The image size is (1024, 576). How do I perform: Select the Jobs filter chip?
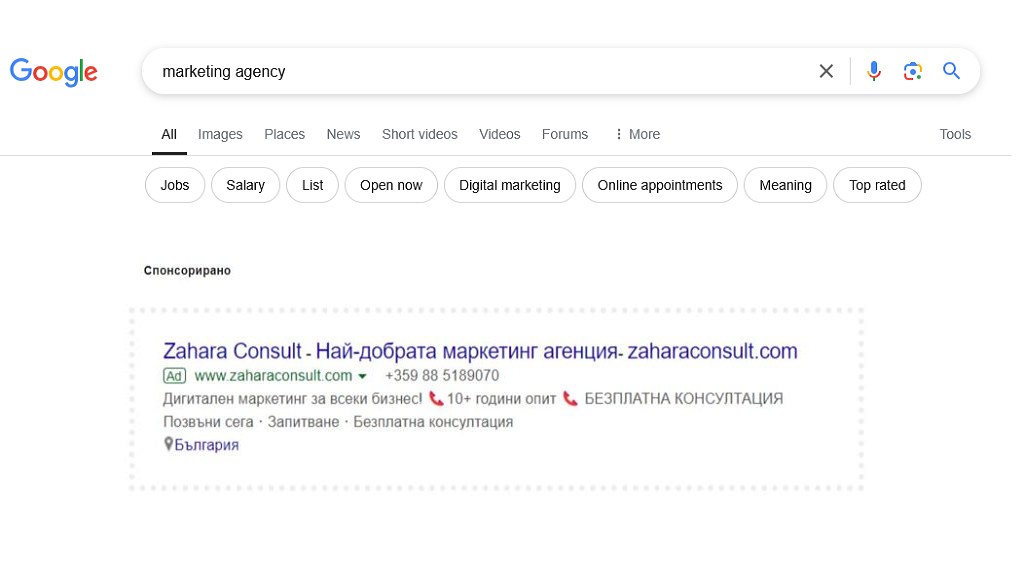pyautogui.click(x=175, y=185)
